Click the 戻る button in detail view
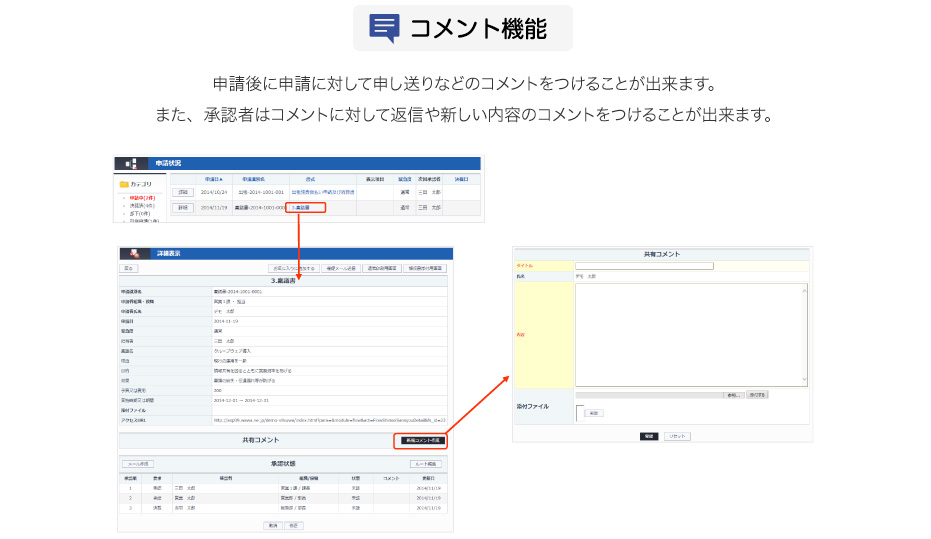Screen dimensions: 931x539 pyautogui.click(x=129, y=269)
